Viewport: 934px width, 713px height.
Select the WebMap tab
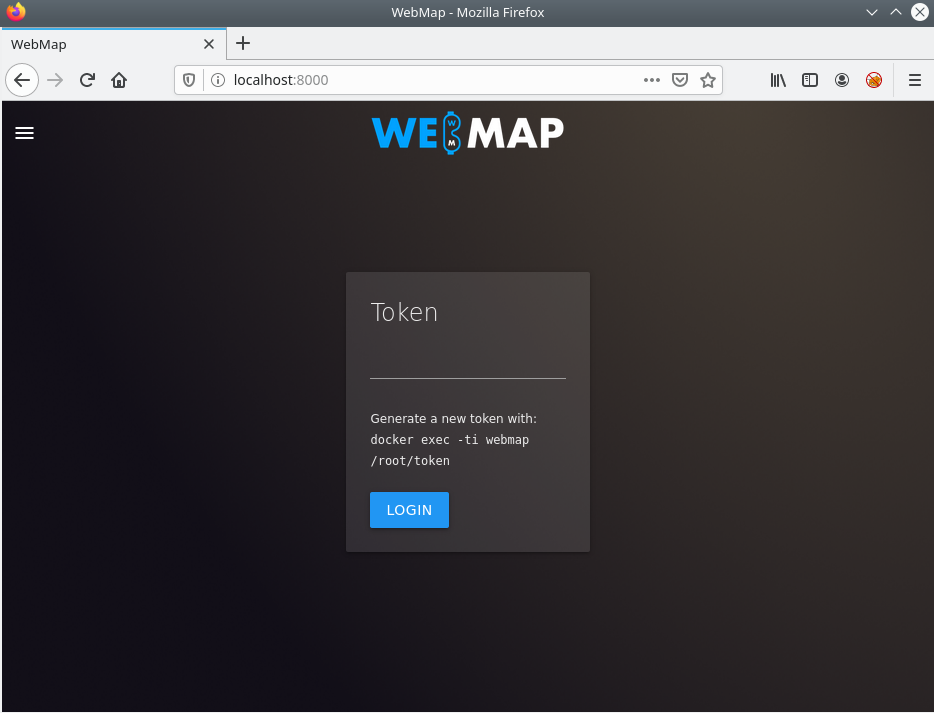(113, 44)
